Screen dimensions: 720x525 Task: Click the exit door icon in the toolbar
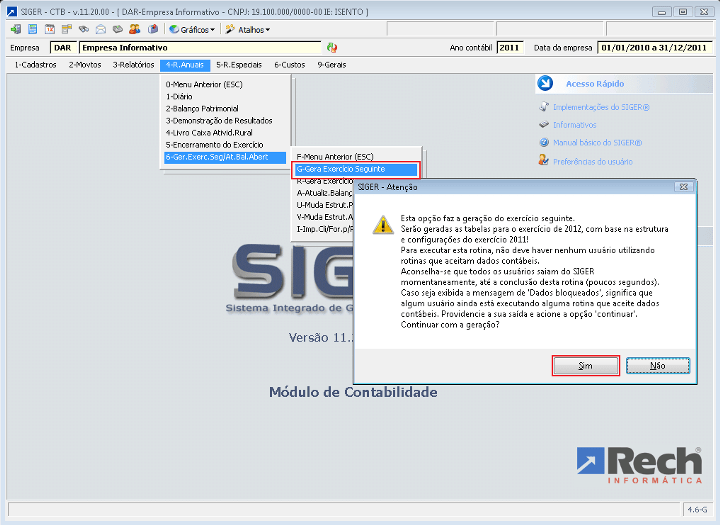point(16,29)
